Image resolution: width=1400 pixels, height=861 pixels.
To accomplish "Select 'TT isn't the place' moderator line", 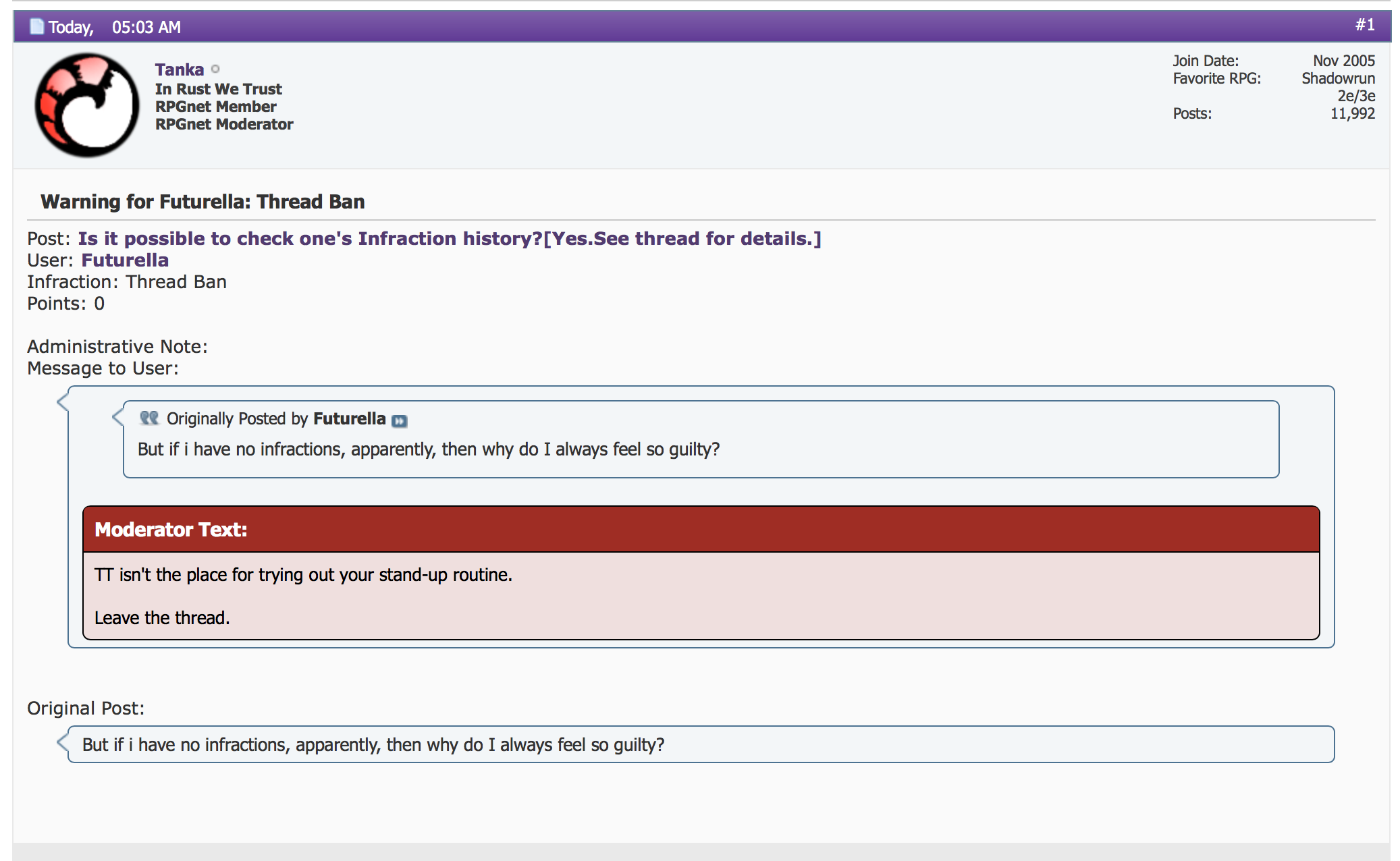I will tap(303, 575).
